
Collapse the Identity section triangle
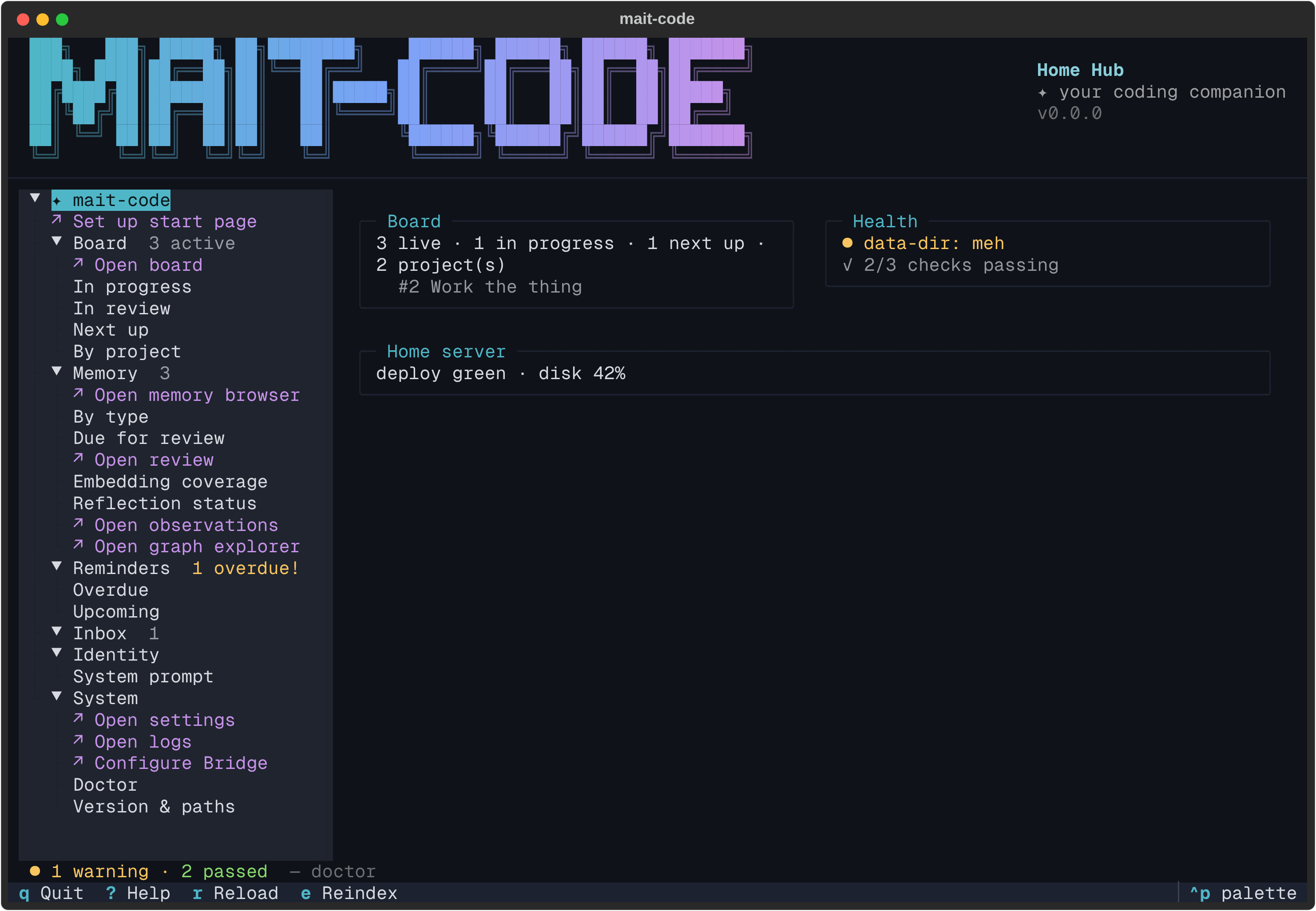click(56, 653)
